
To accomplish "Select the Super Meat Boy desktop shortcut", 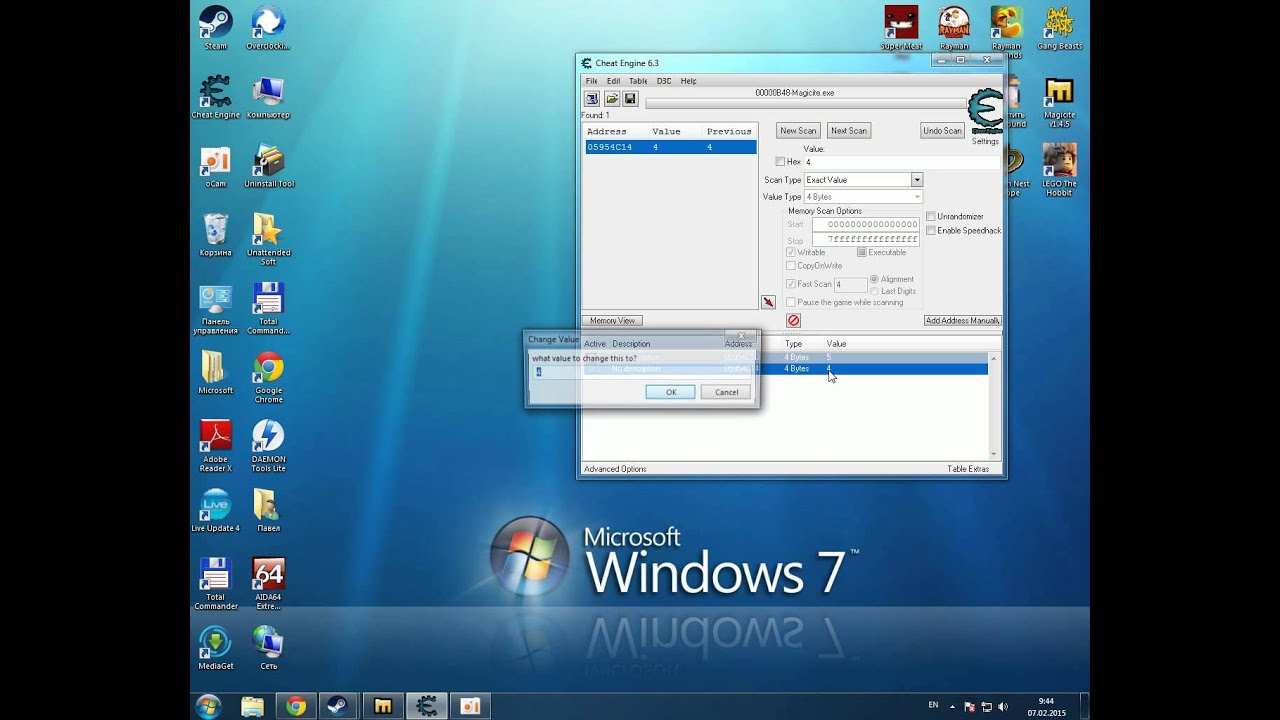I will [901, 28].
